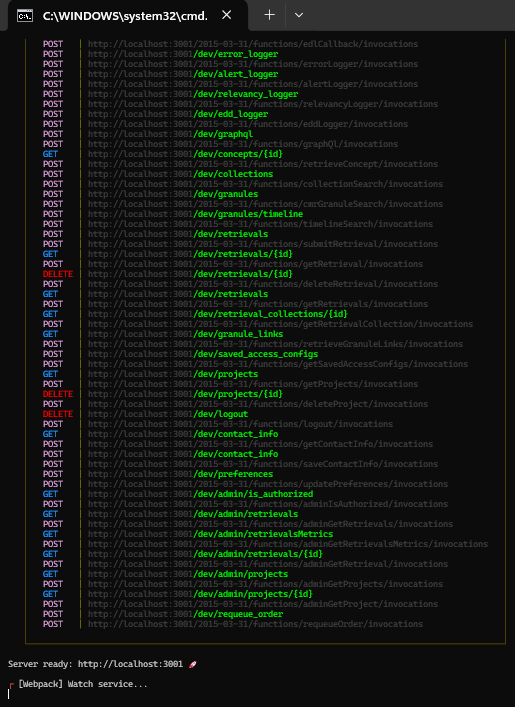515x707 pixels.
Task: Open the new tab profile dropdown
Action: click(299, 15)
